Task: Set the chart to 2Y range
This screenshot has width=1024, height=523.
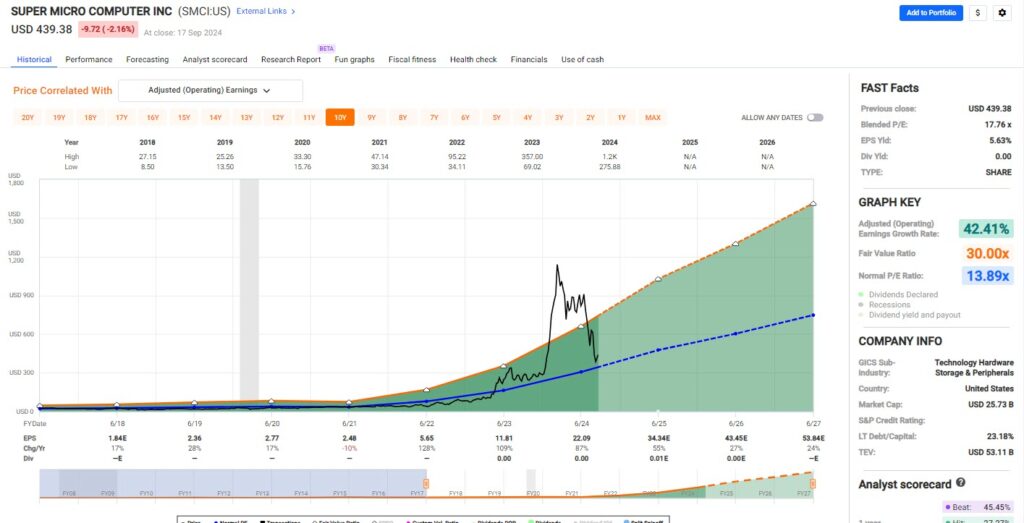Action: point(590,118)
